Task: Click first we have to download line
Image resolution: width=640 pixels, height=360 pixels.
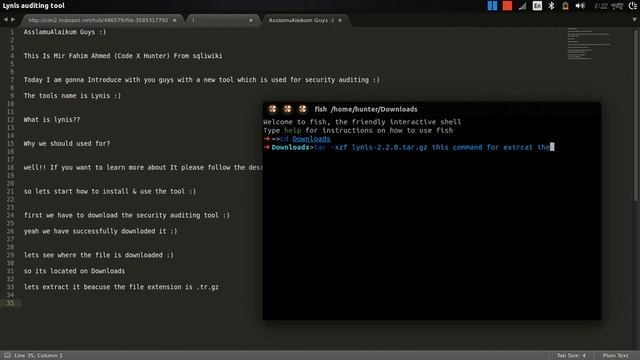Action: click(127, 215)
